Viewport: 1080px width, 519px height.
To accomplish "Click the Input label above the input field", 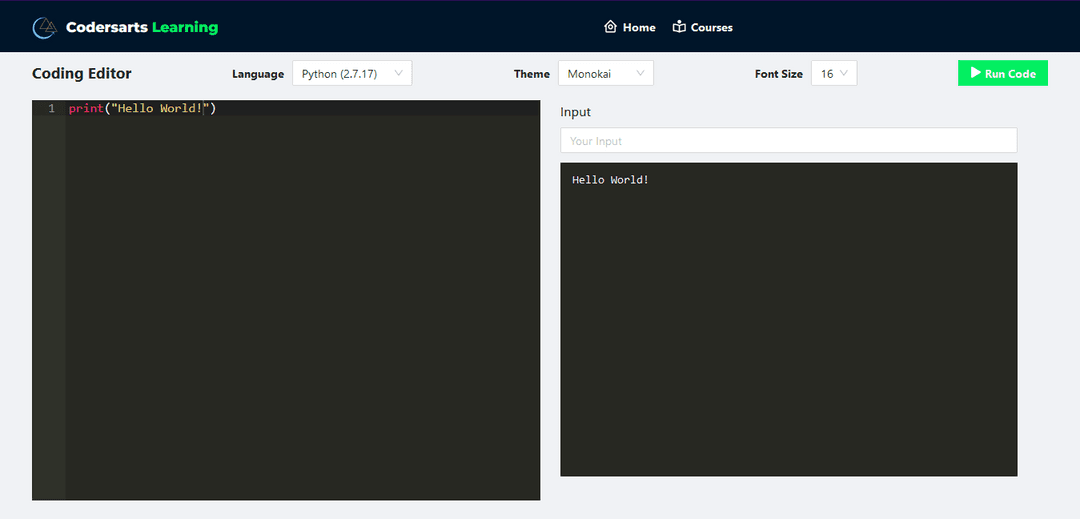I will pyautogui.click(x=575, y=112).
